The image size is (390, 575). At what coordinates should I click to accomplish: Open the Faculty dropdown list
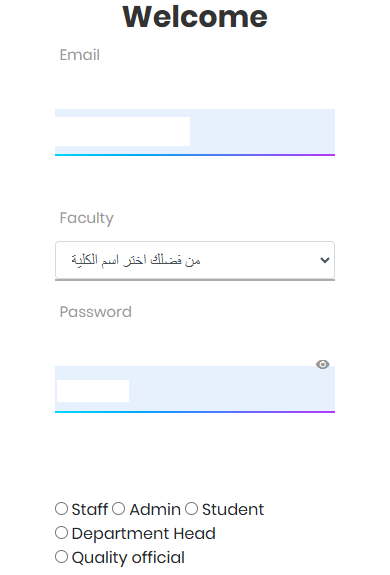tap(195, 260)
